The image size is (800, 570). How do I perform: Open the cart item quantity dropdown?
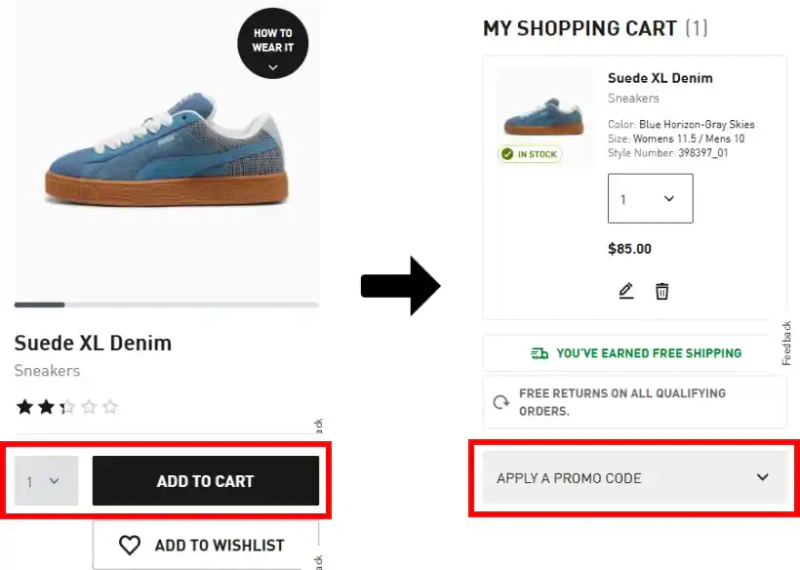tap(650, 199)
